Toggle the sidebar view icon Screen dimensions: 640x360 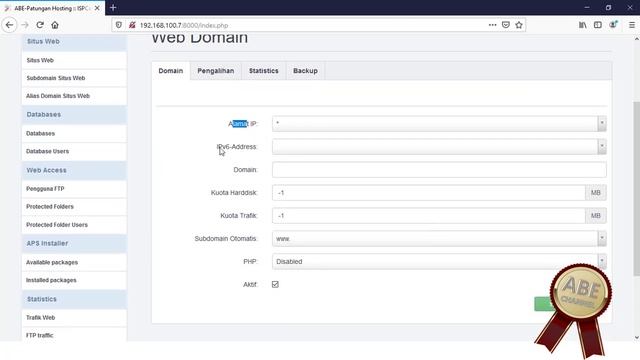click(598, 25)
